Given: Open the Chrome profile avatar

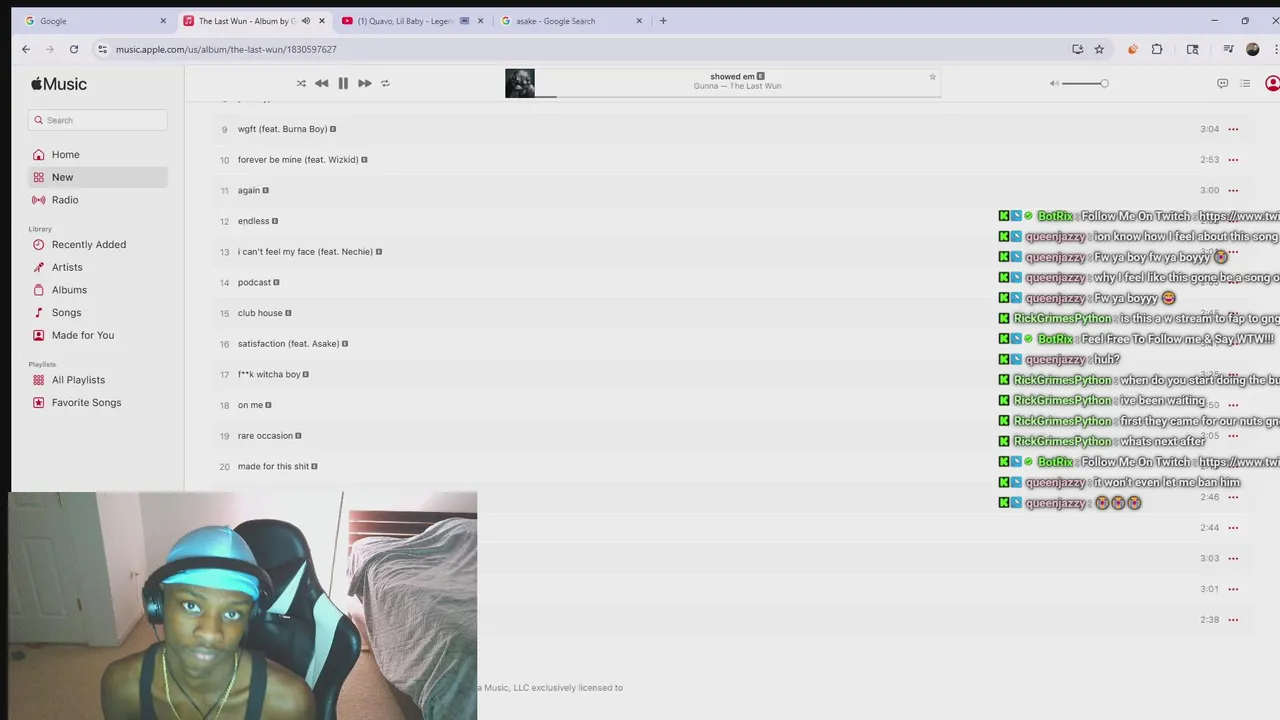Looking at the screenshot, I should [1252, 49].
